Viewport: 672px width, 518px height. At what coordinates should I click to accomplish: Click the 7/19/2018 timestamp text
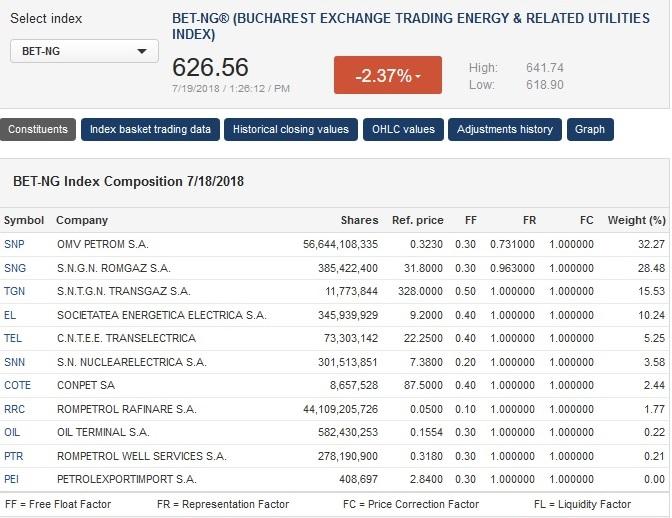(x=231, y=89)
